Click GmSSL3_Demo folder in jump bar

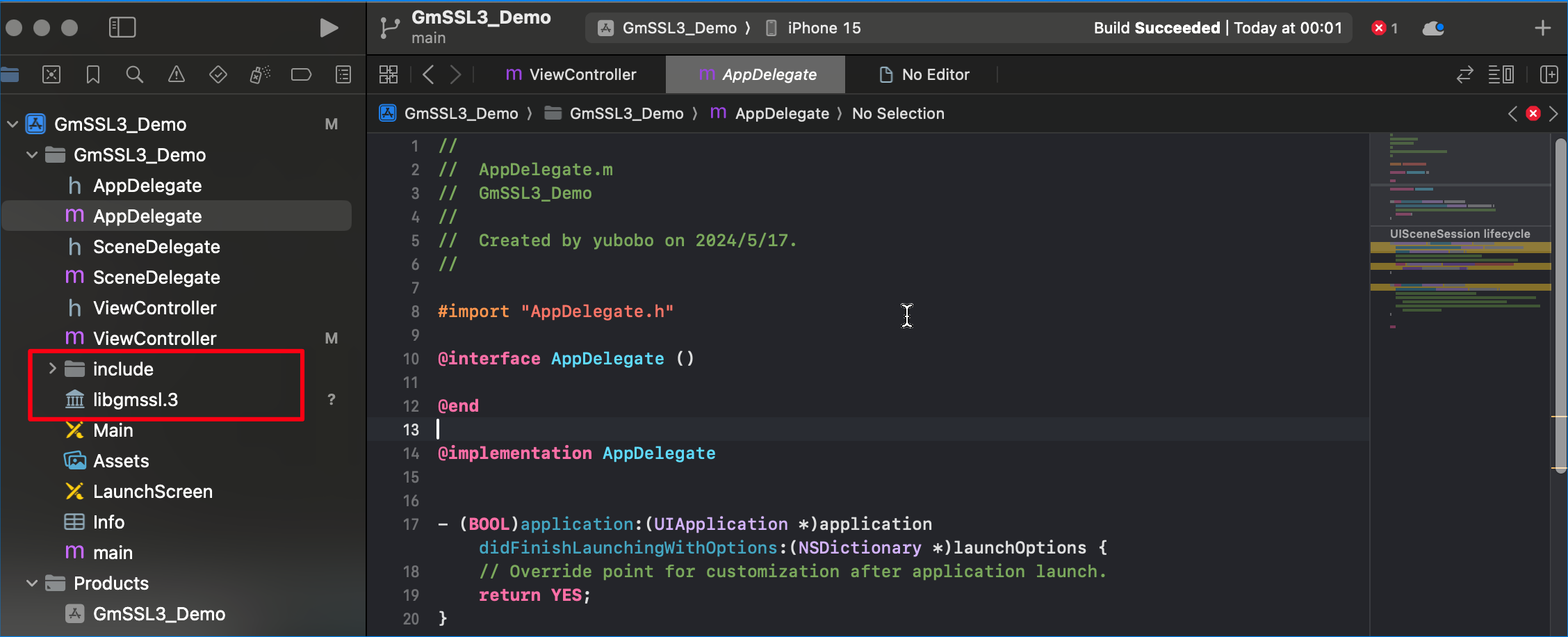(x=614, y=113)
